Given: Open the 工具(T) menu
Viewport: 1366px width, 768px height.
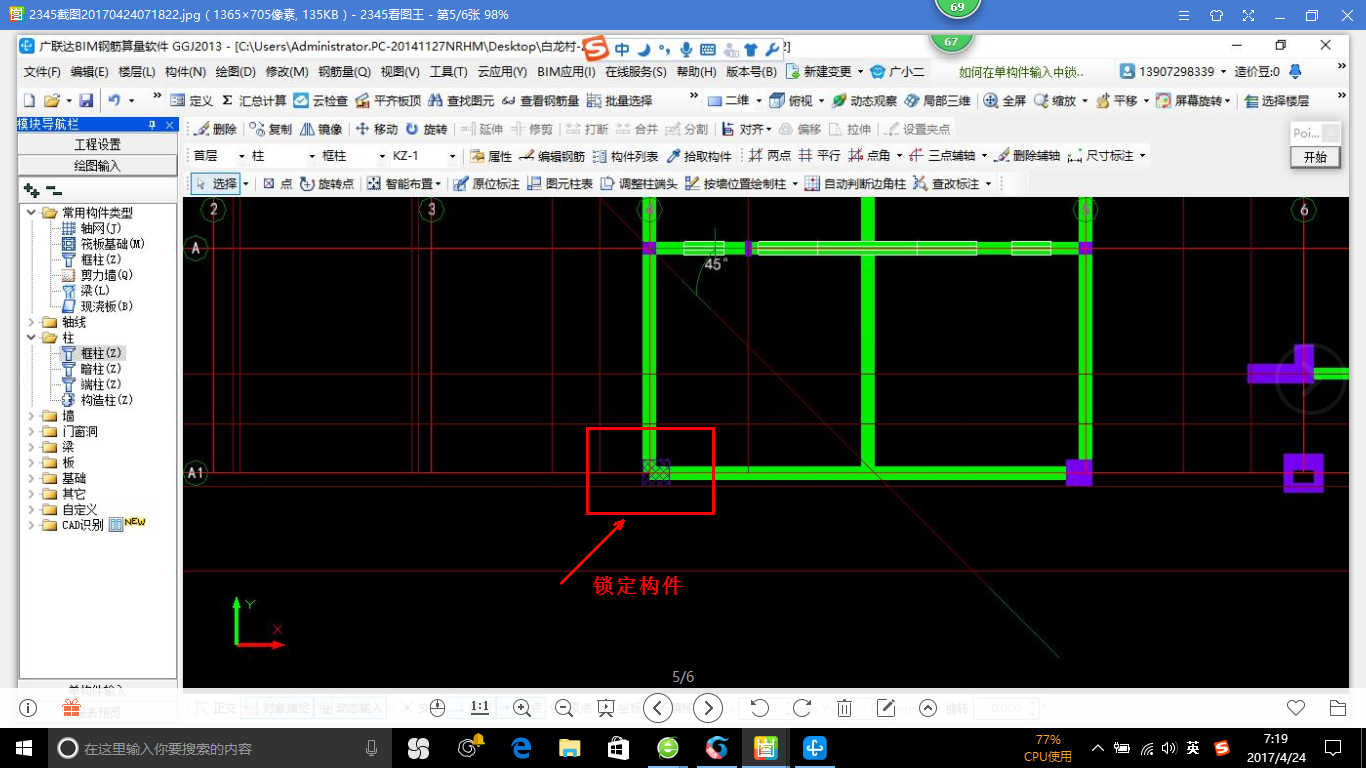Looking at the screenshot, I should click(x=448, y=72).
